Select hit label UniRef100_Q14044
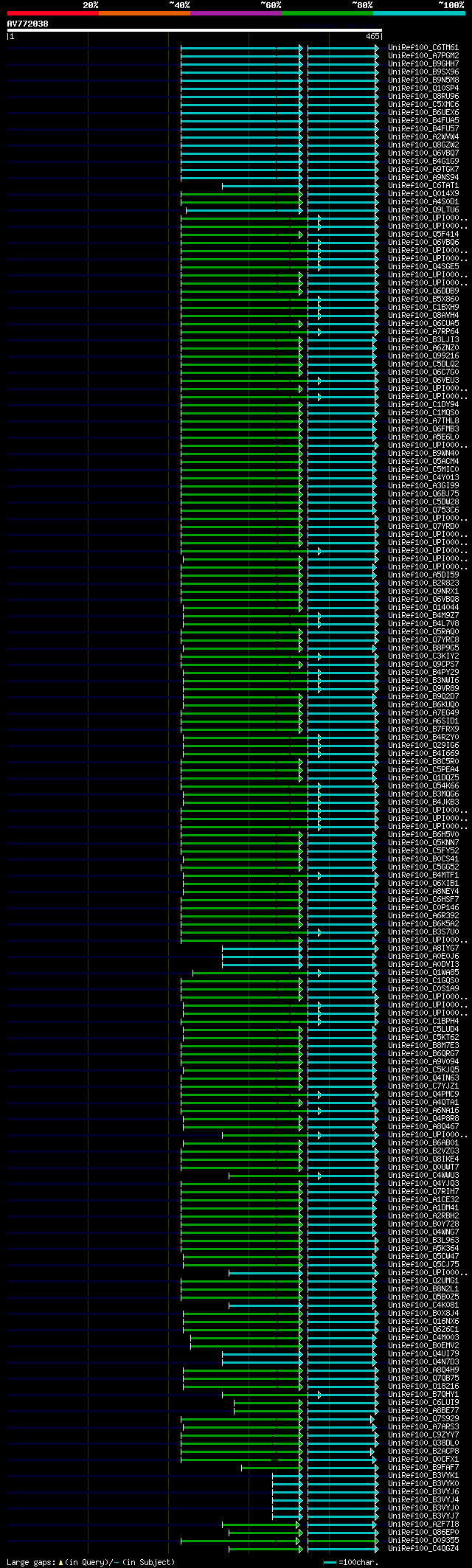 coord(423,607)
